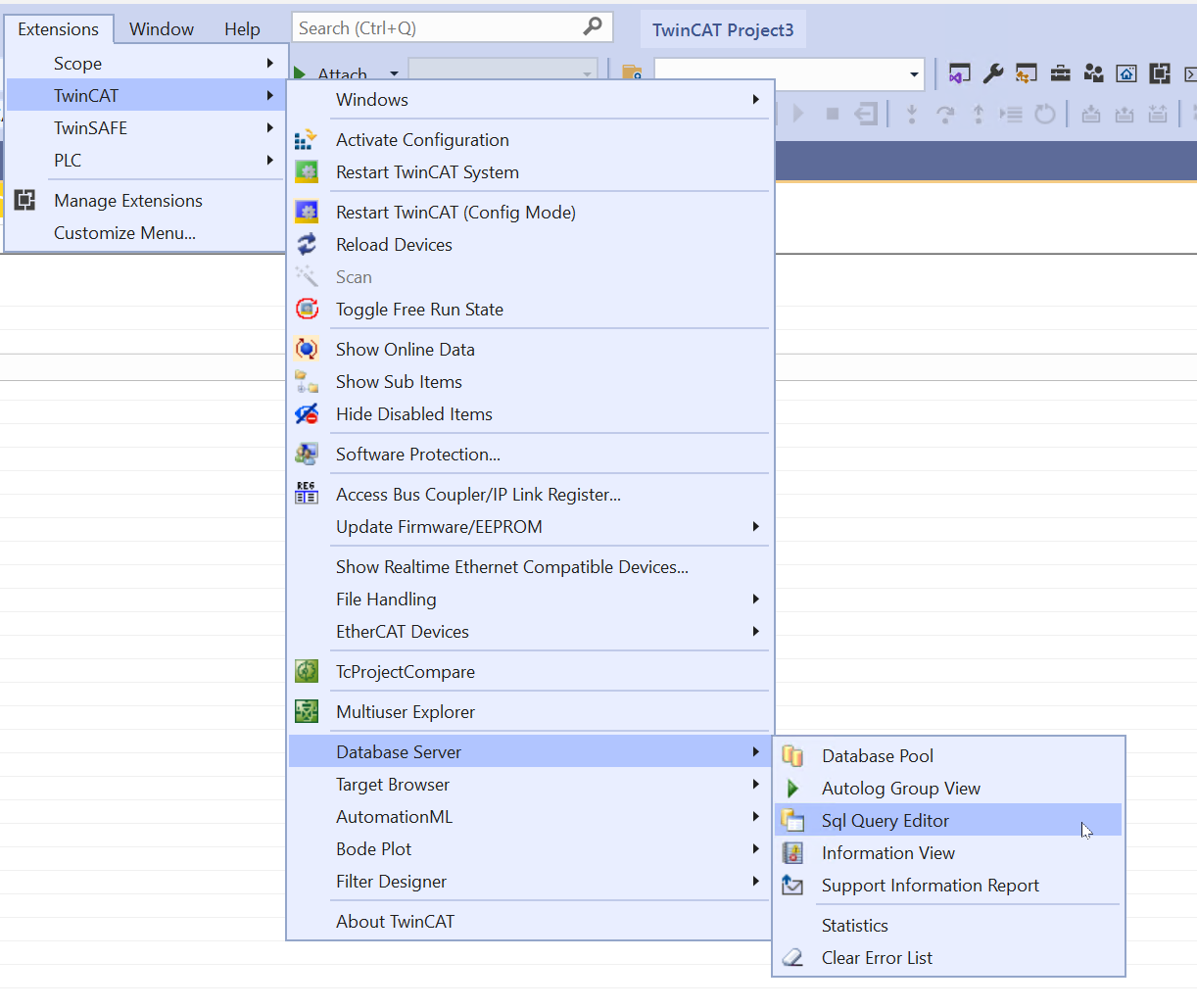Click the TwinCAT Project3 title label
This screenshot has width=1197, height=1008.
(x=723, y=29)
